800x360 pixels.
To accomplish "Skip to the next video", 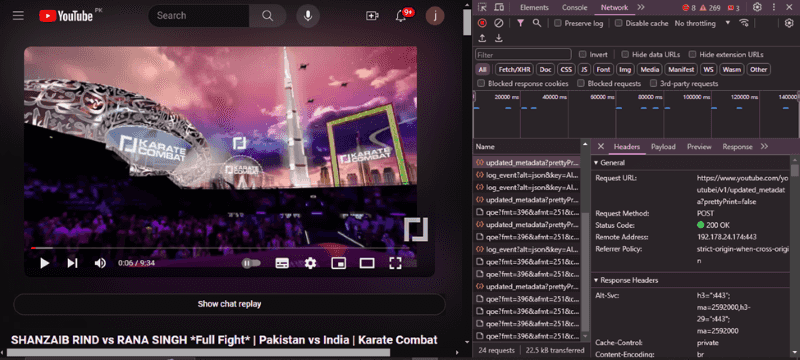I will tap(72, 263).
